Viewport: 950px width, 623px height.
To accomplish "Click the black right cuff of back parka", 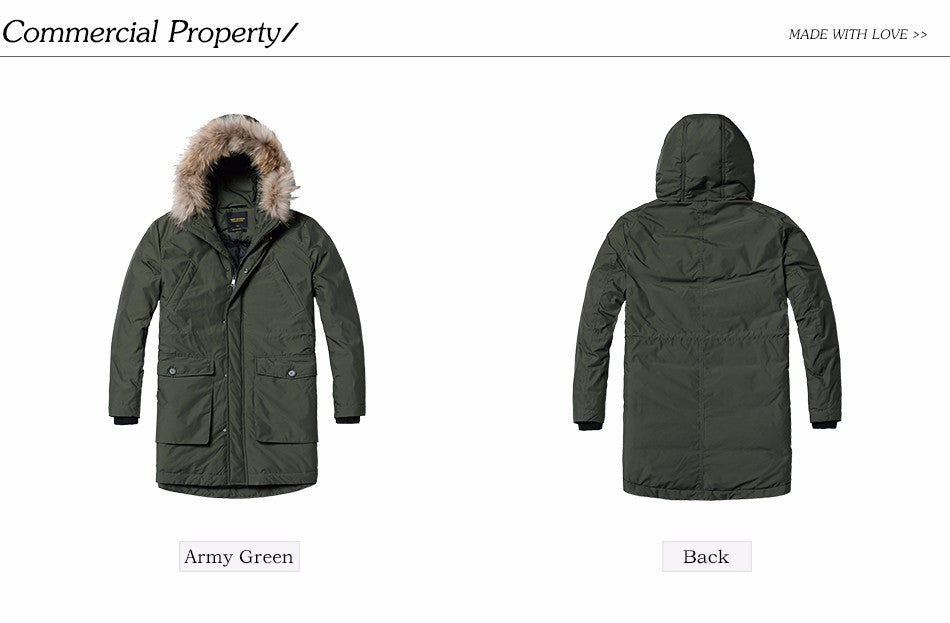I will [x=825, y=425].
